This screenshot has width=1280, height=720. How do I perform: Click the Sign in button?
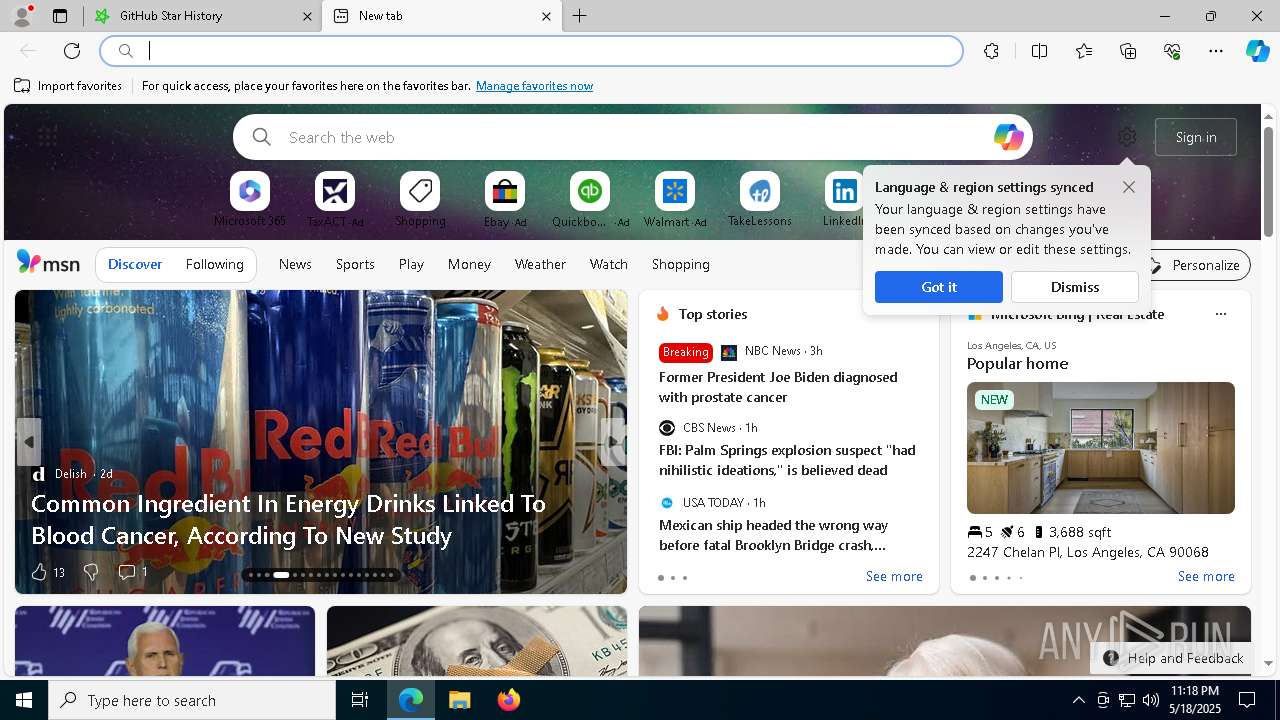click(1196, 137)
